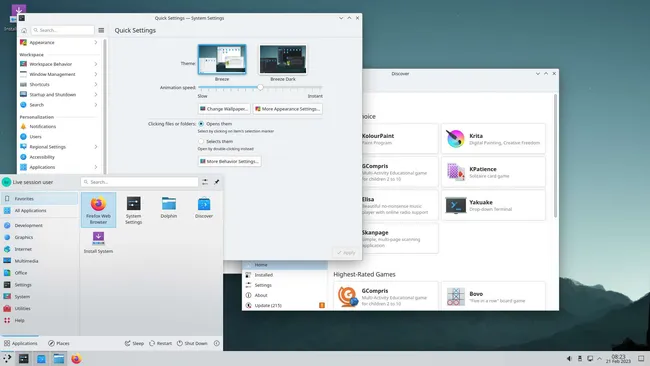Click the Live session user avatar
This screenshot has height=366, width=650.
(x=6, y=182)
